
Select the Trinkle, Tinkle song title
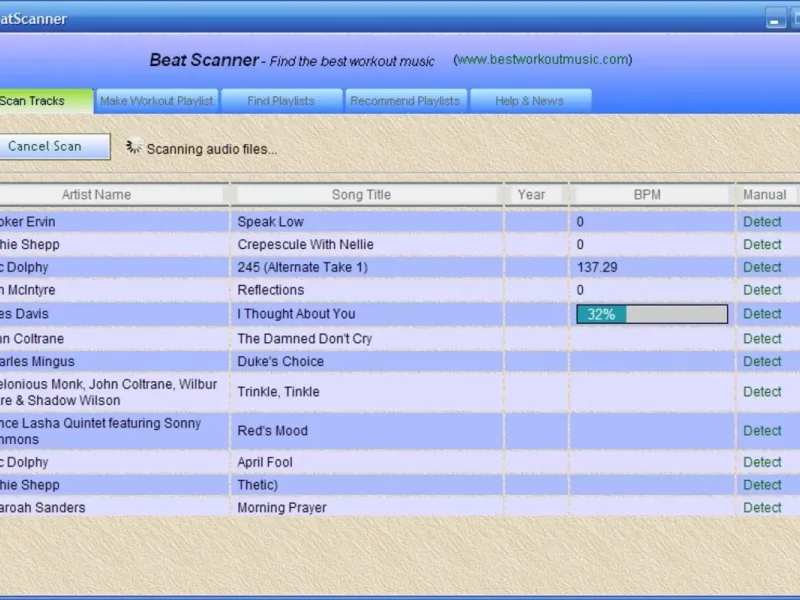click(x=278, y=392)
